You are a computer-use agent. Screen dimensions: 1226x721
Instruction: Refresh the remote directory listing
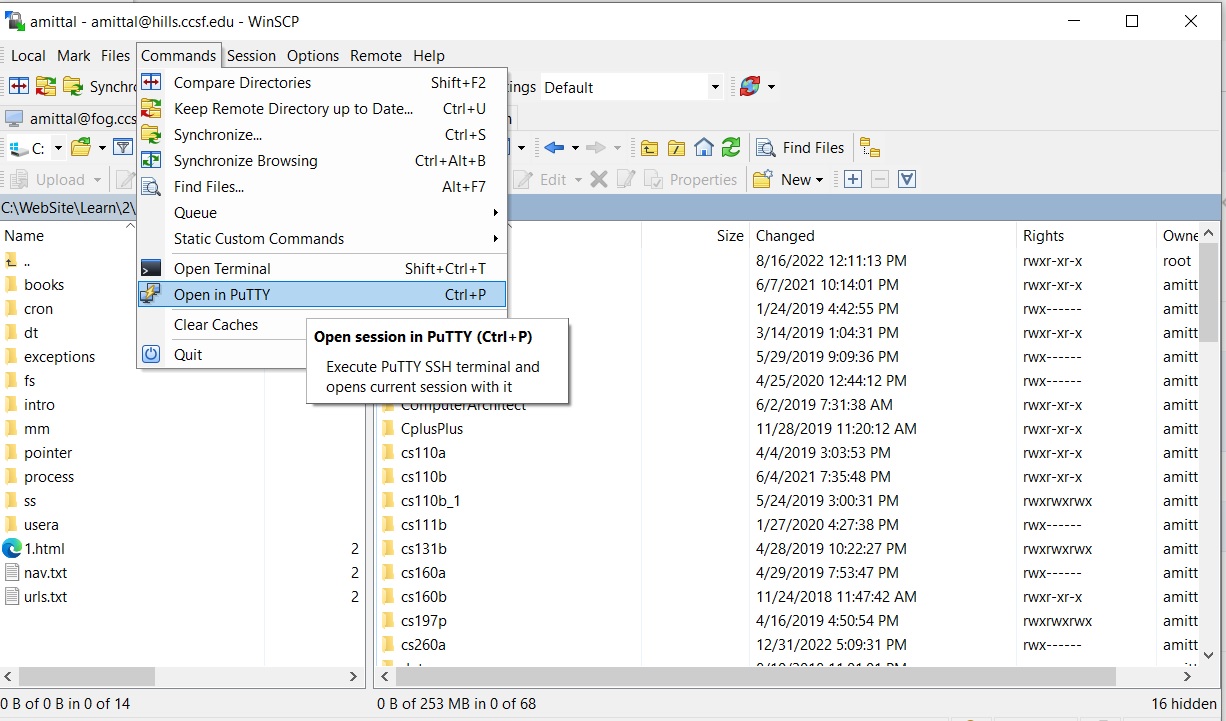731,148
